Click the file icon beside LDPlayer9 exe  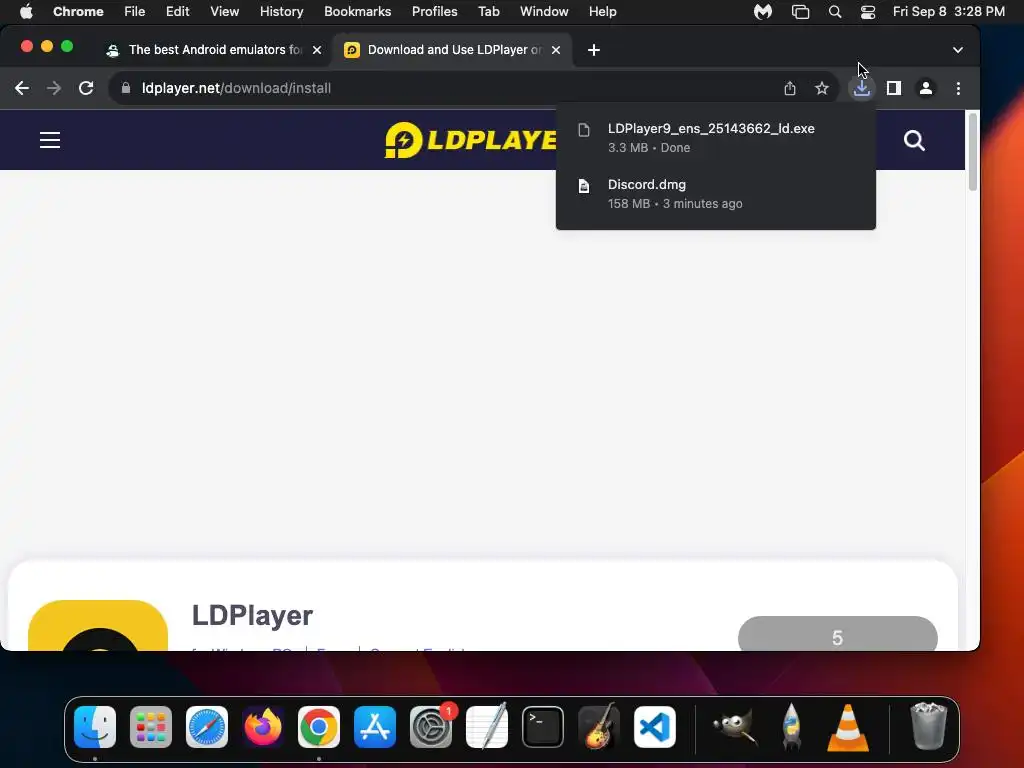click(x=584, y=130)
